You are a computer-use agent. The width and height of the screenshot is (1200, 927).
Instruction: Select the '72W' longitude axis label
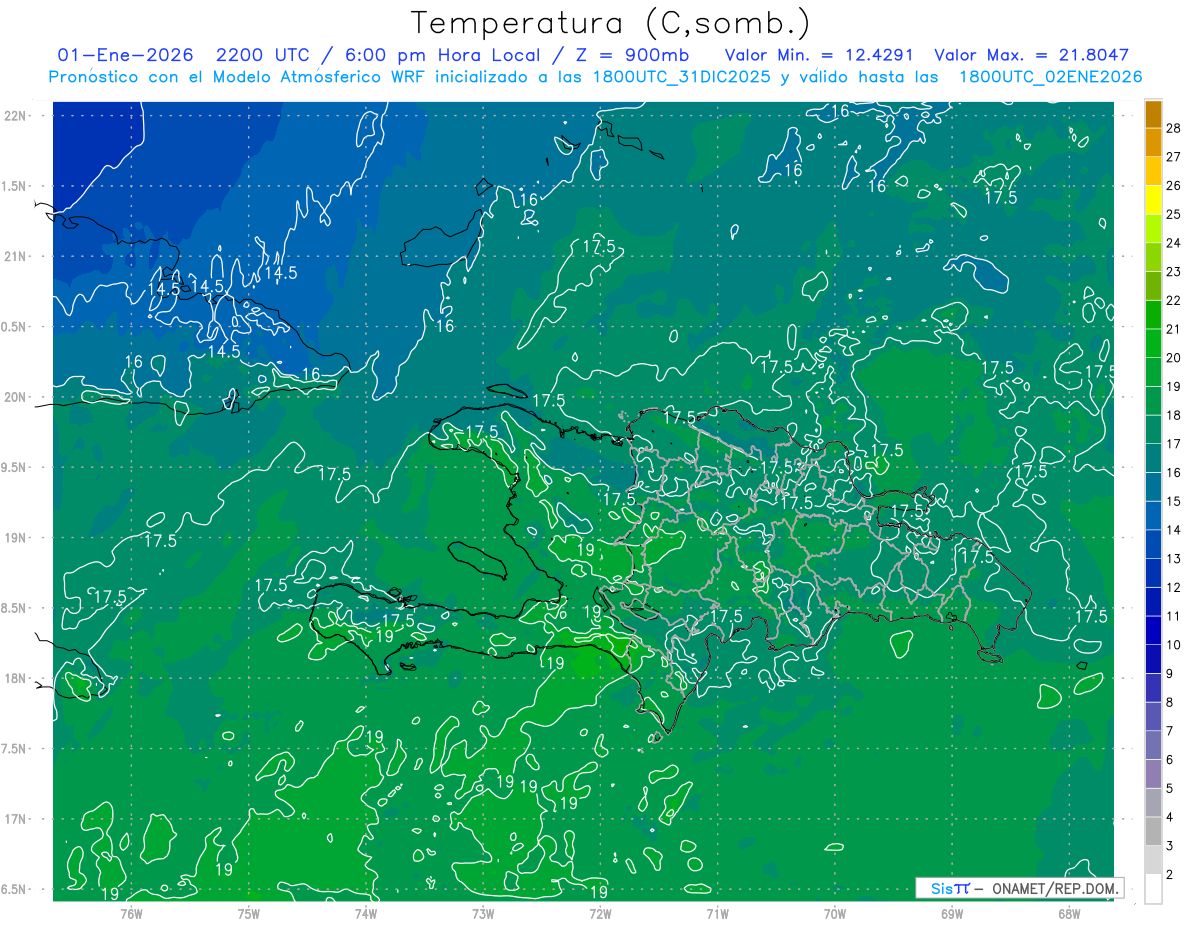click(600, 913)
